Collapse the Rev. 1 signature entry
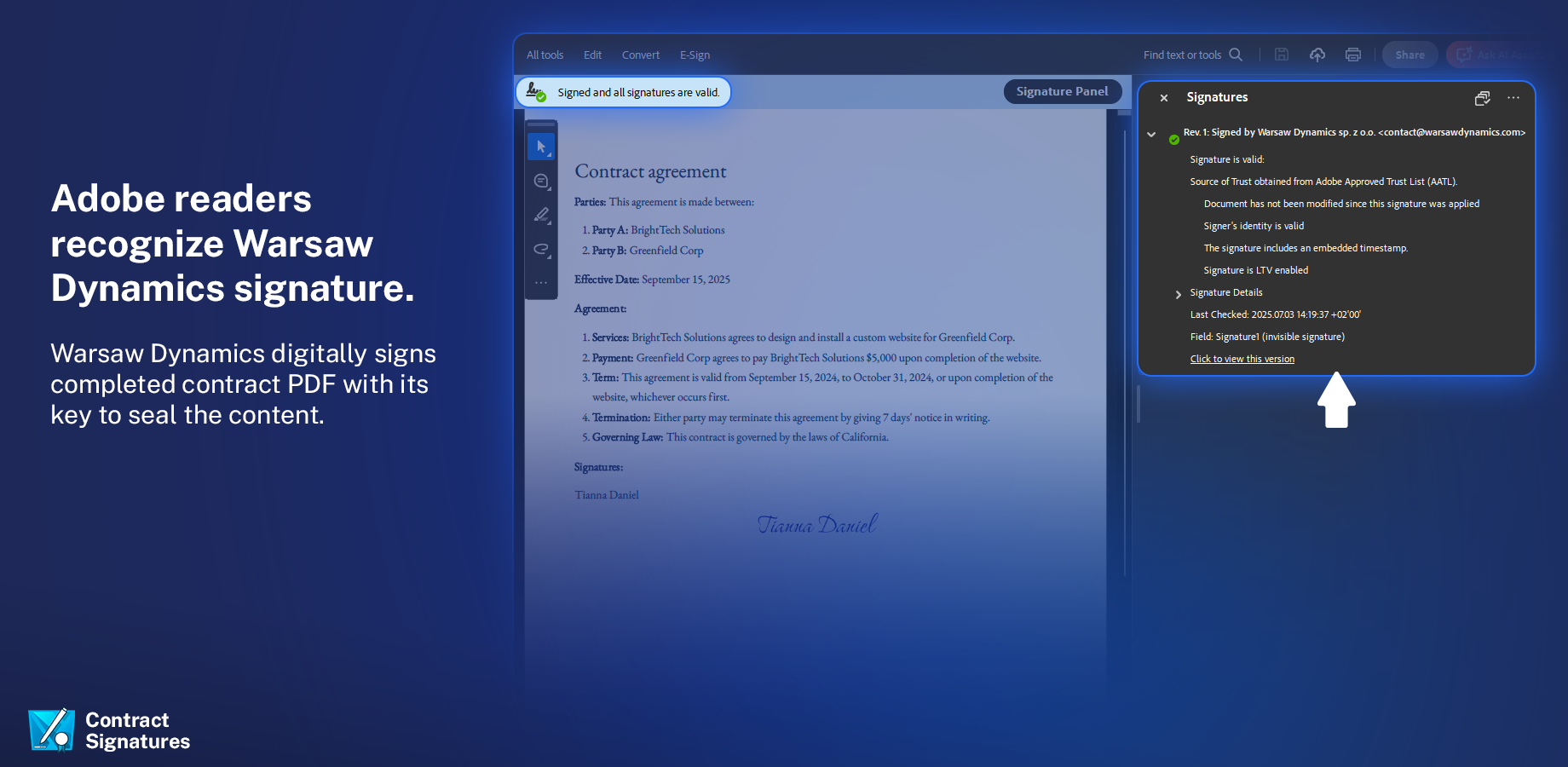The image size is (1568, 767). (x=1151, y=135)
